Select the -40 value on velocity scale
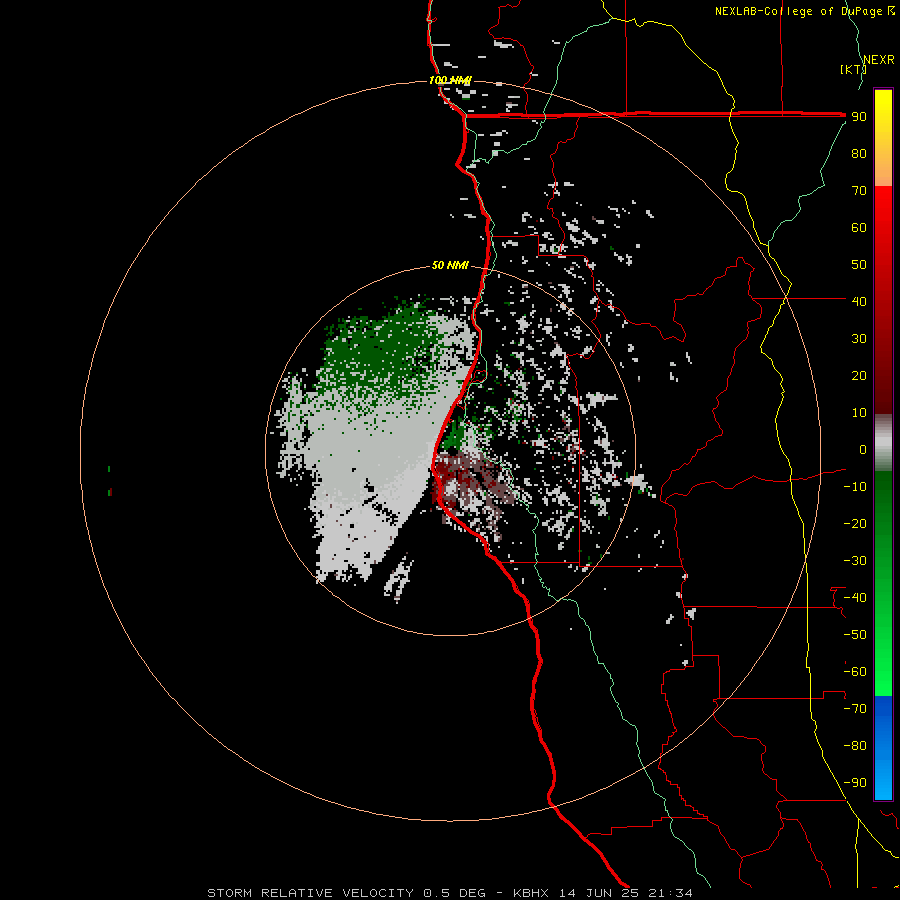 (x=855, y=598)
